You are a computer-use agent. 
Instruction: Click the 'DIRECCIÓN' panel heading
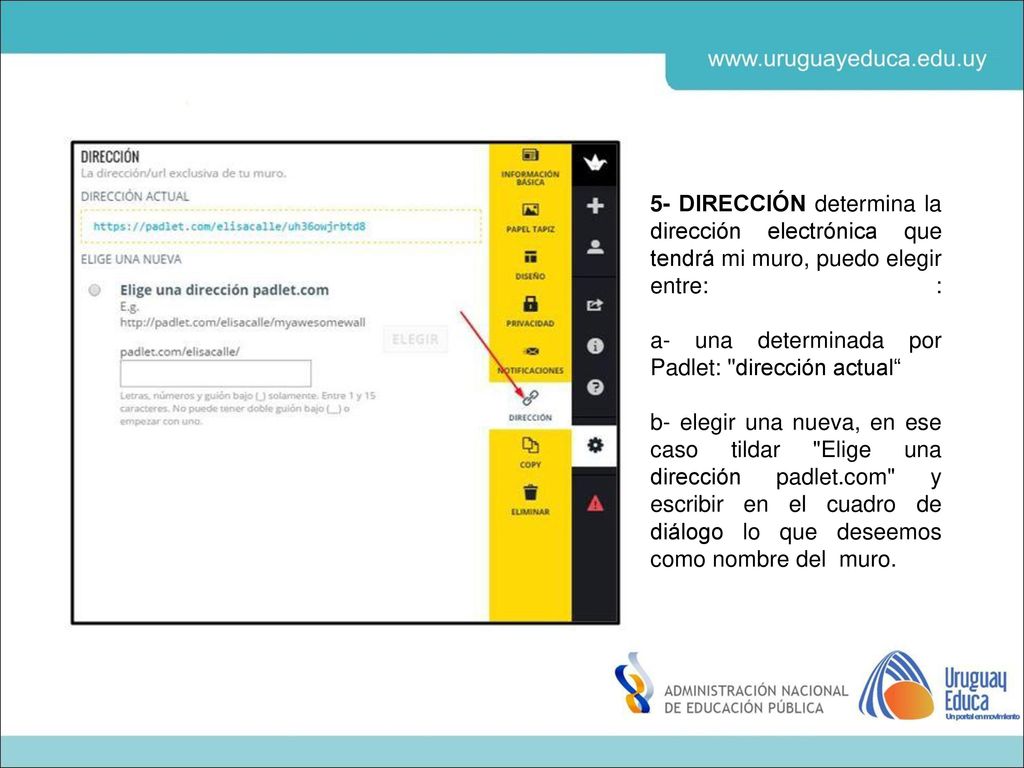point(110,156)
